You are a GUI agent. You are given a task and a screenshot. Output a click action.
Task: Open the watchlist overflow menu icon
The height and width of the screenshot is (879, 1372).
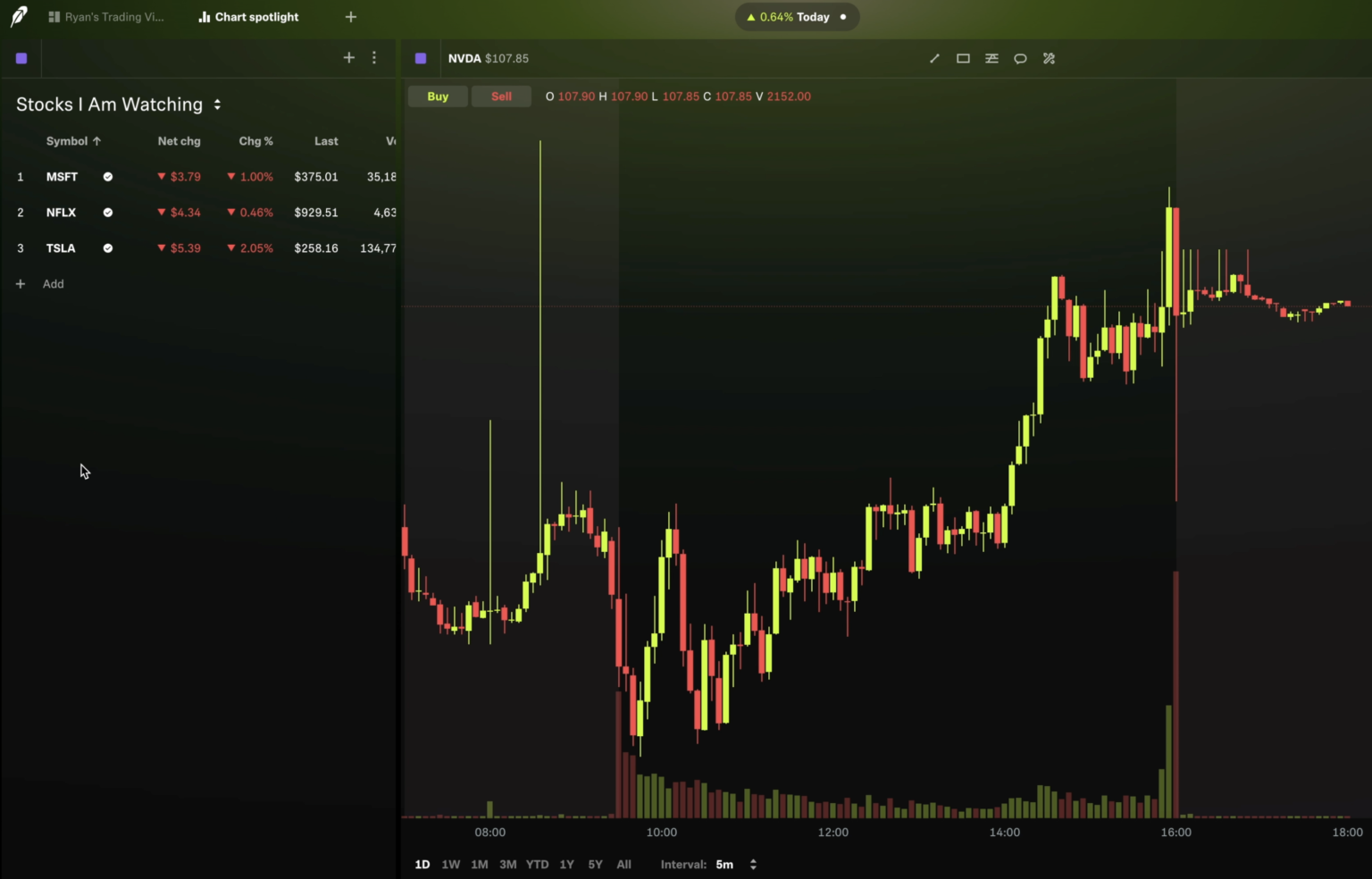[x=374, y=57]
